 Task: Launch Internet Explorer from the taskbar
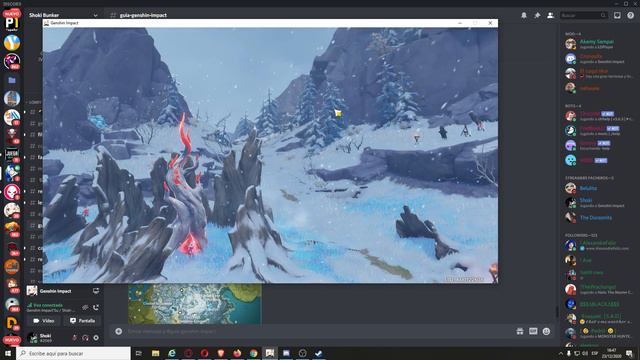pos(172,353)
